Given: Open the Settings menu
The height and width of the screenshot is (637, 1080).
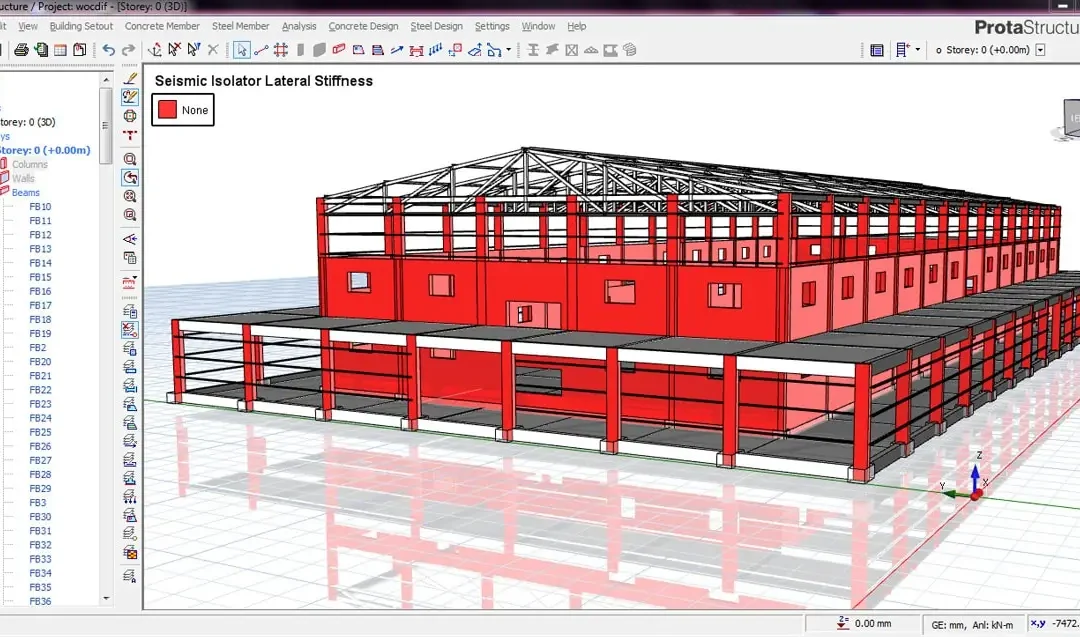Looking at the screenshot, I should [x=492, y=26].
